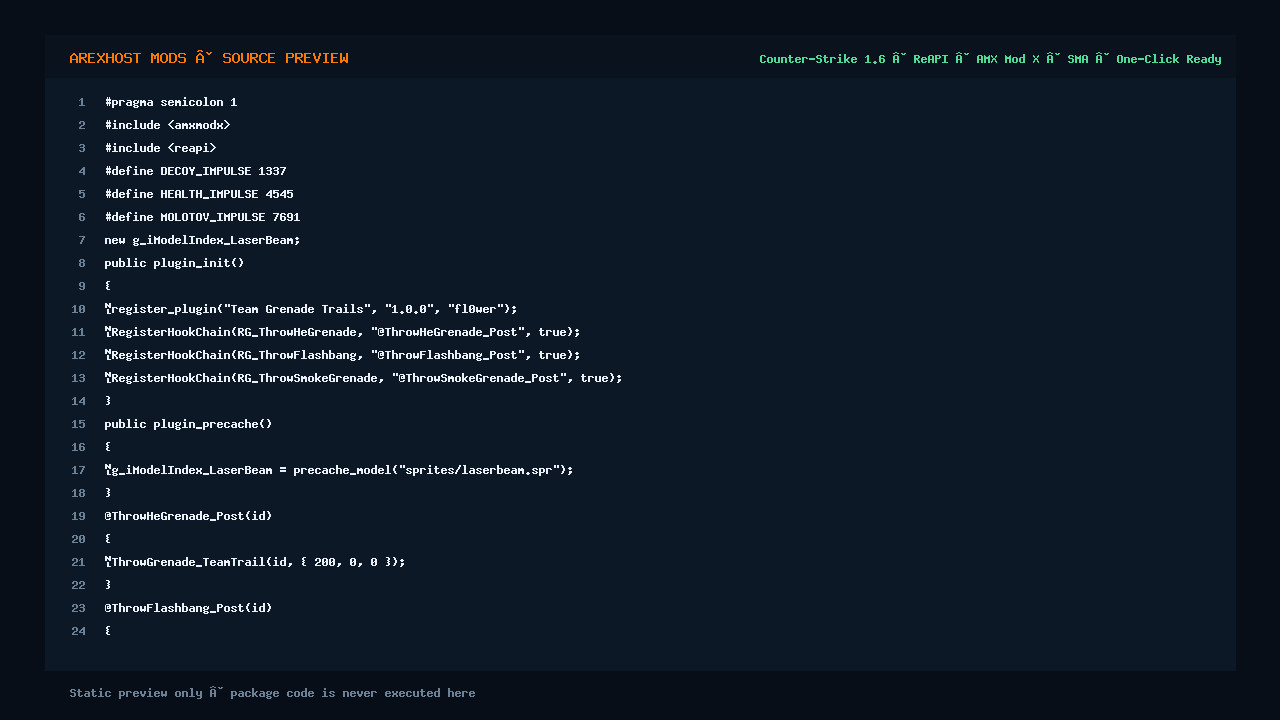Screen dimensions: 1280x720
Task: Click line number 1 in gutter
Action: click(82, 102)
